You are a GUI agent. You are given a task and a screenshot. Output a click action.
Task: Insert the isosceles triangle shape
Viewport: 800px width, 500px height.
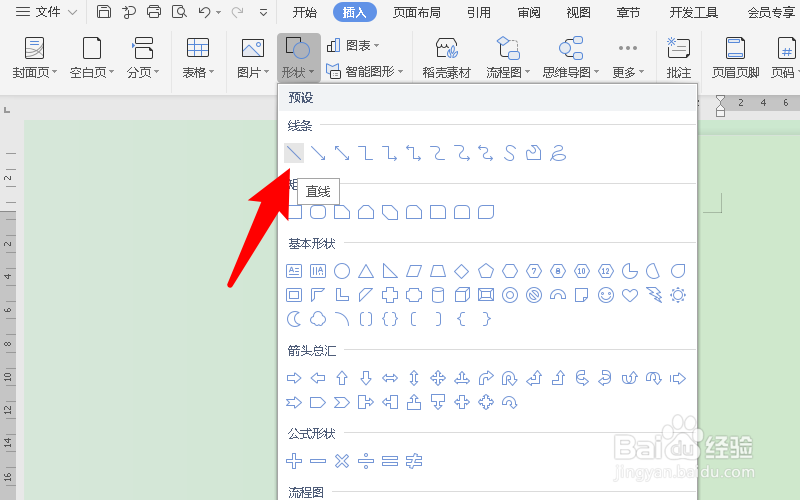tap(366, 271)
